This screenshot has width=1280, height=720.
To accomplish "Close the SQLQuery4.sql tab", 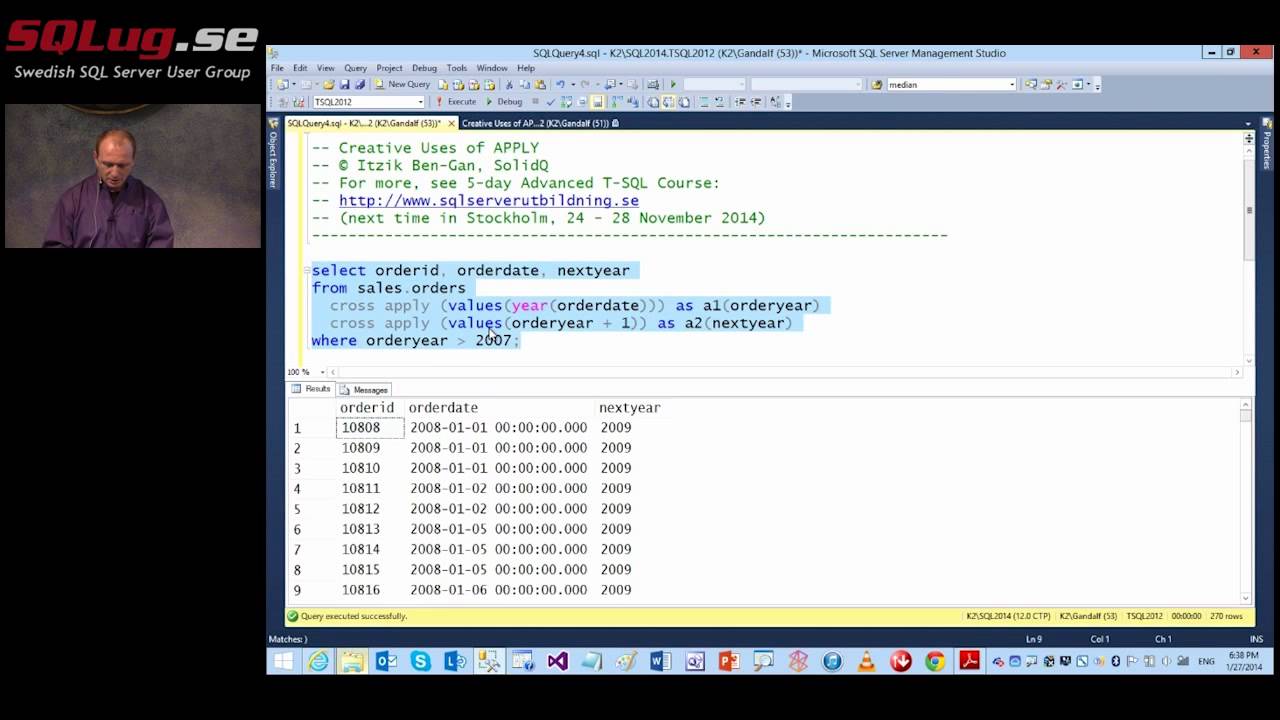I will point(452,124).
